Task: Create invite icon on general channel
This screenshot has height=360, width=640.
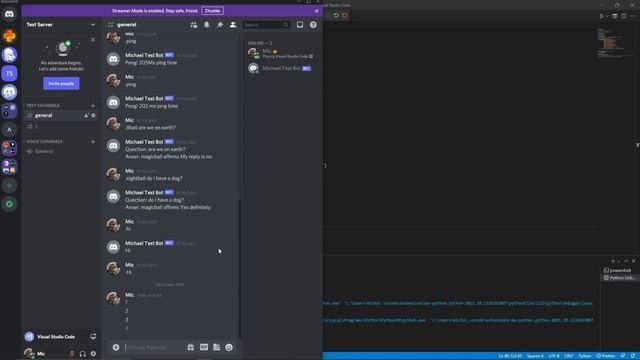Action: [x=86, y=116]
